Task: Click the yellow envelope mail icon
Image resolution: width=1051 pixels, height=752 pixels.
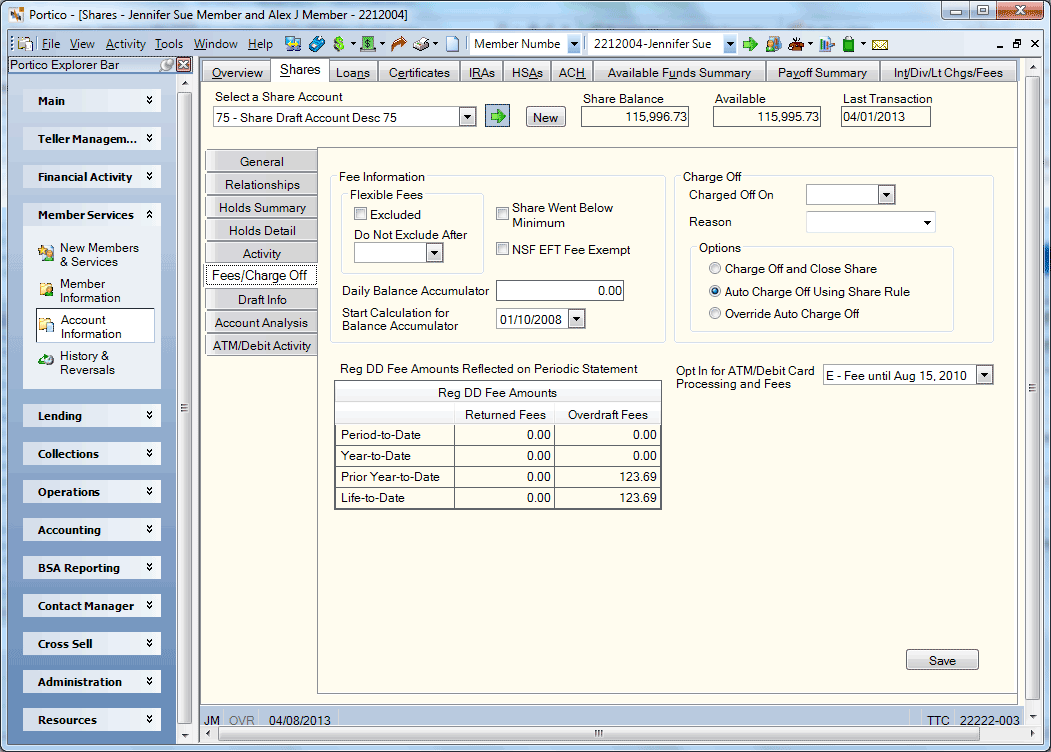Action: point(880,45)
